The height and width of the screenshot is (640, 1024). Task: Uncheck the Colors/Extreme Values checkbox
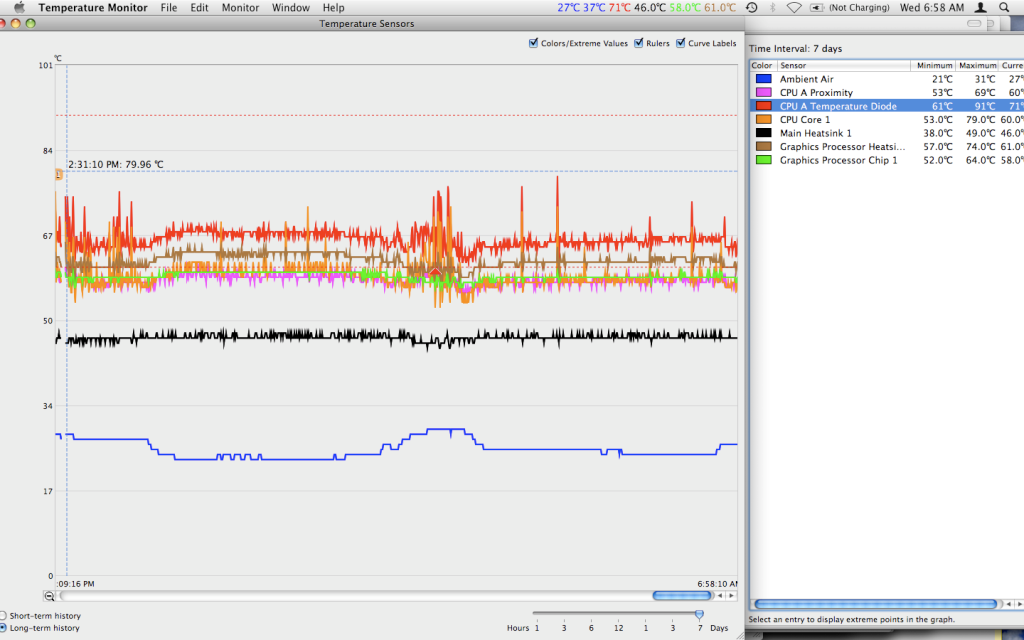534,43
